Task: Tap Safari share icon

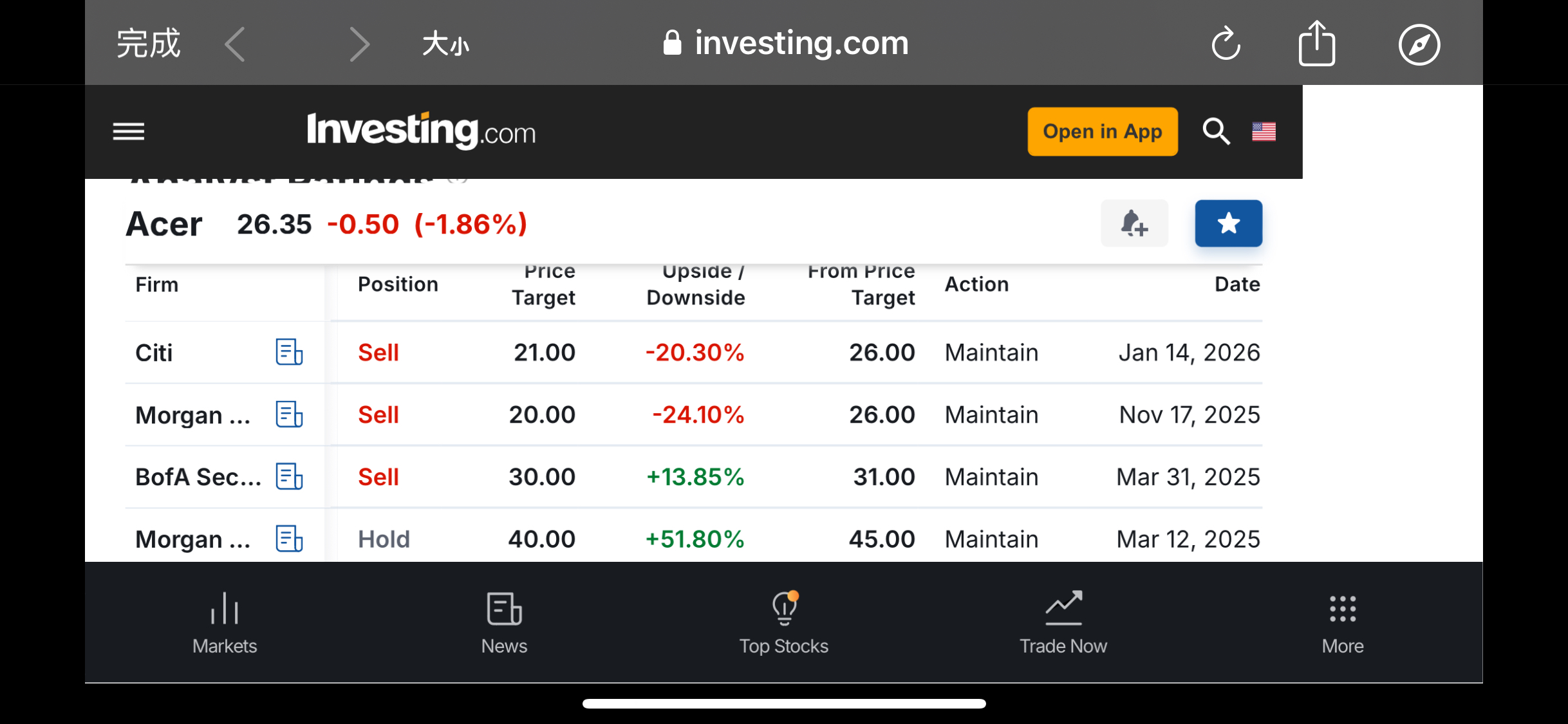Action: (1317, 44)
